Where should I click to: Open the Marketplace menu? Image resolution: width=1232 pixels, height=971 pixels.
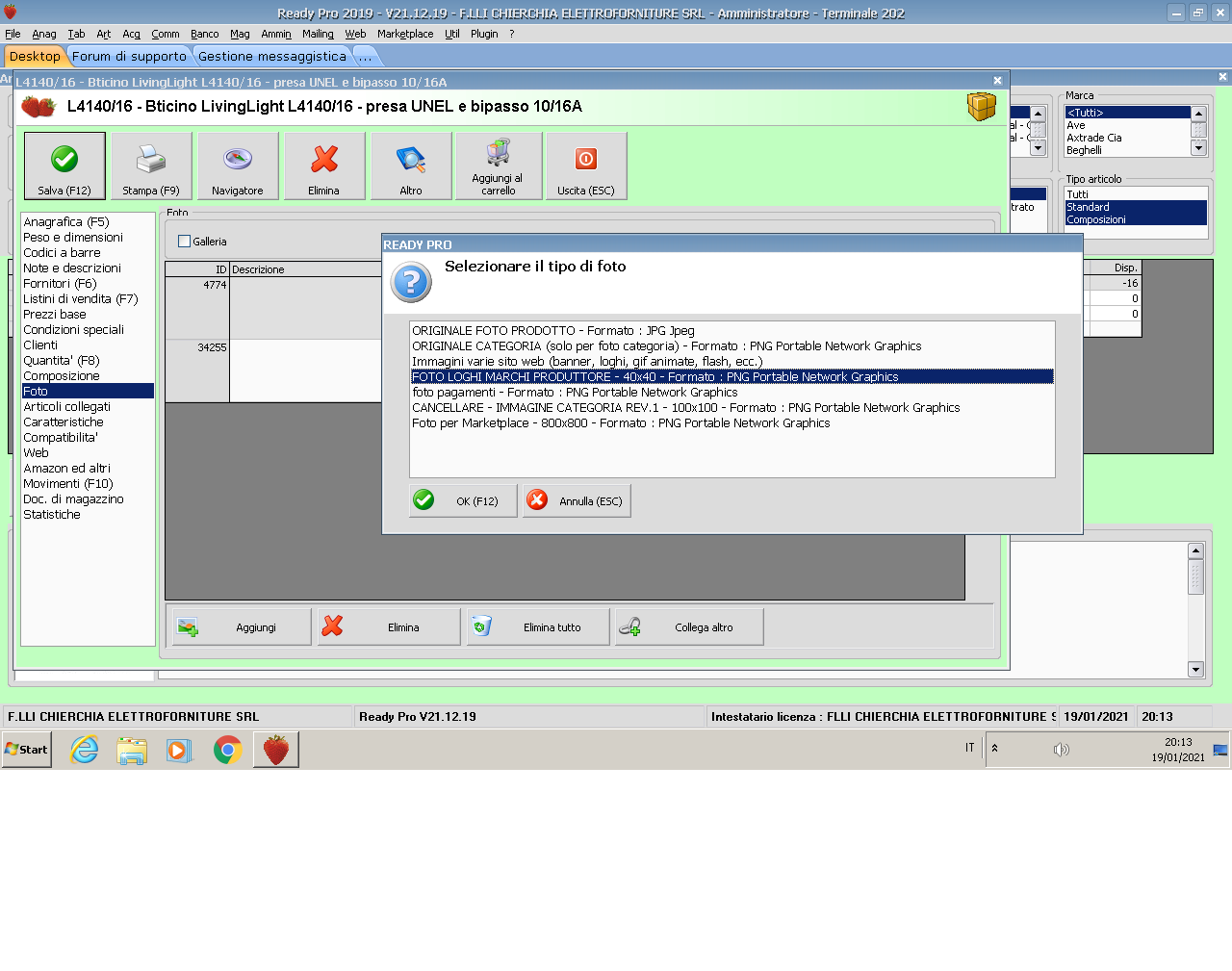(405, 34)
